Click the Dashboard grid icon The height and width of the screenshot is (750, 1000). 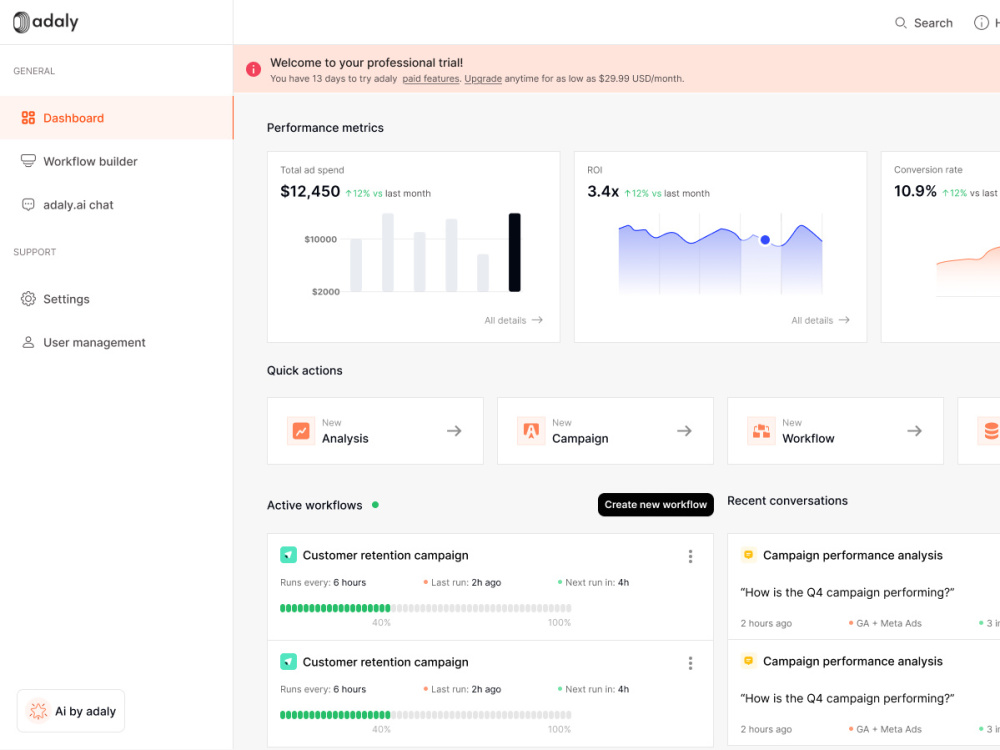(28, 118)
